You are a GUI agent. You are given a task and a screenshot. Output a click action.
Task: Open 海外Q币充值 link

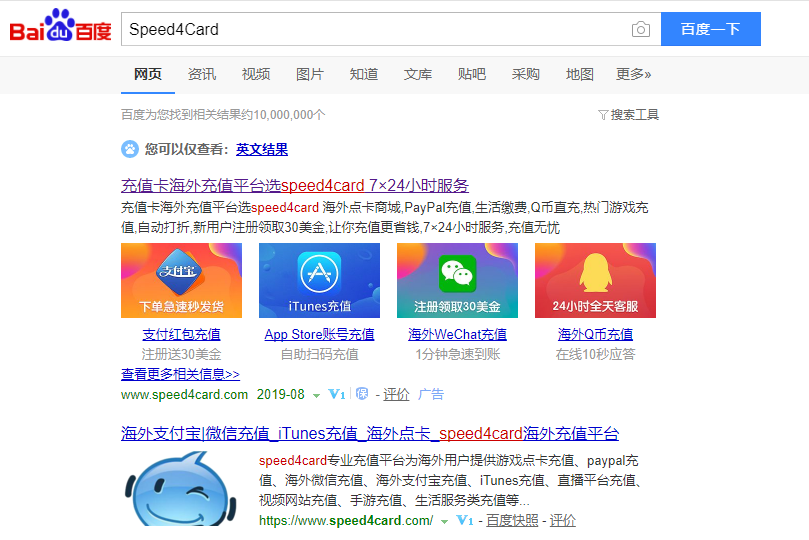pyautogui.click(x=595, y=334)
